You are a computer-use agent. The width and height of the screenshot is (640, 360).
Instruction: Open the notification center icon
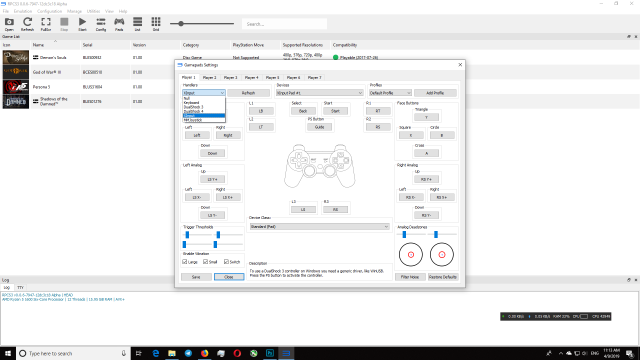630,353
